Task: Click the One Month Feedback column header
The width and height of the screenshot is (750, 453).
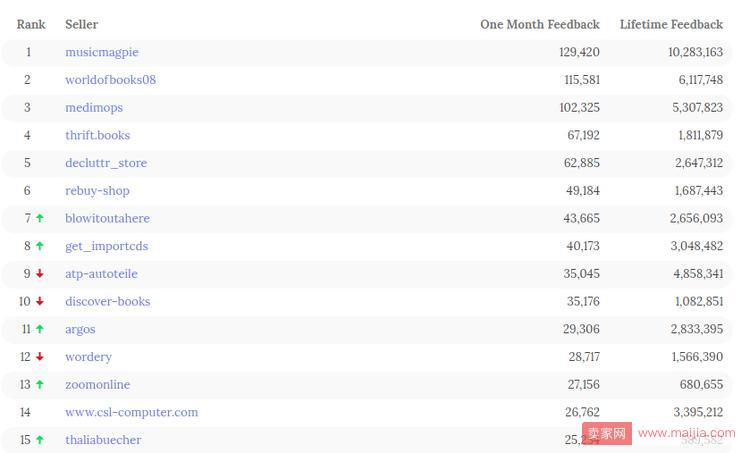Action: point(540,24)
